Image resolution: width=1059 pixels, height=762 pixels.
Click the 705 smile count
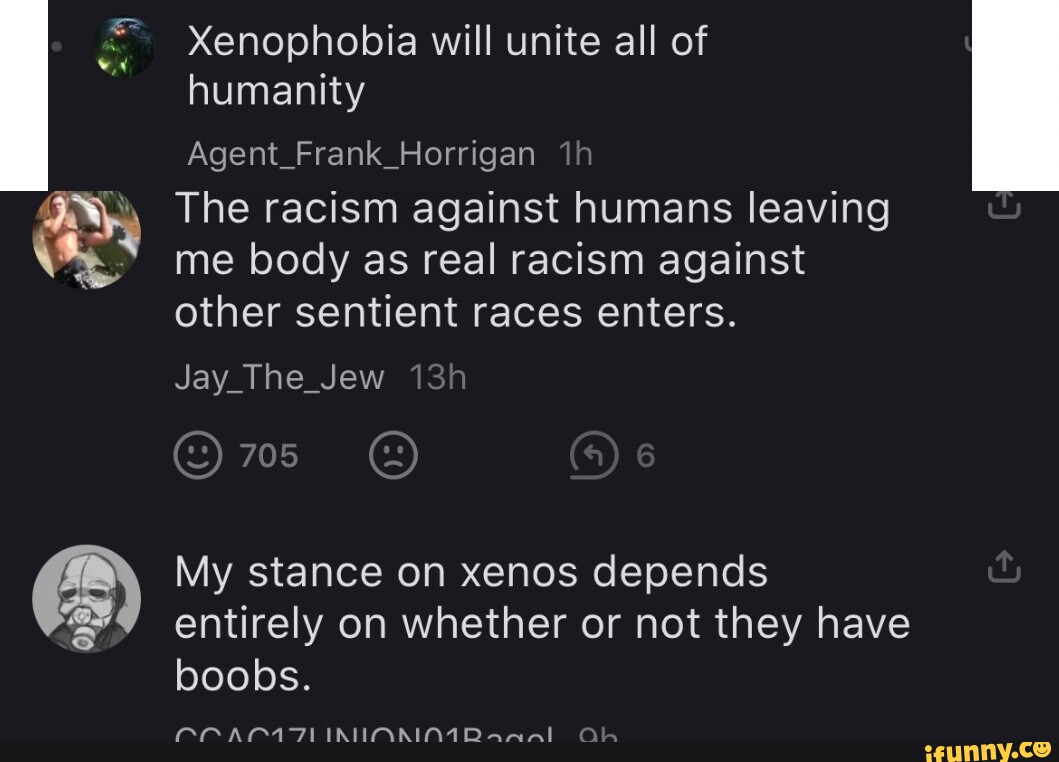pos(269,457)
